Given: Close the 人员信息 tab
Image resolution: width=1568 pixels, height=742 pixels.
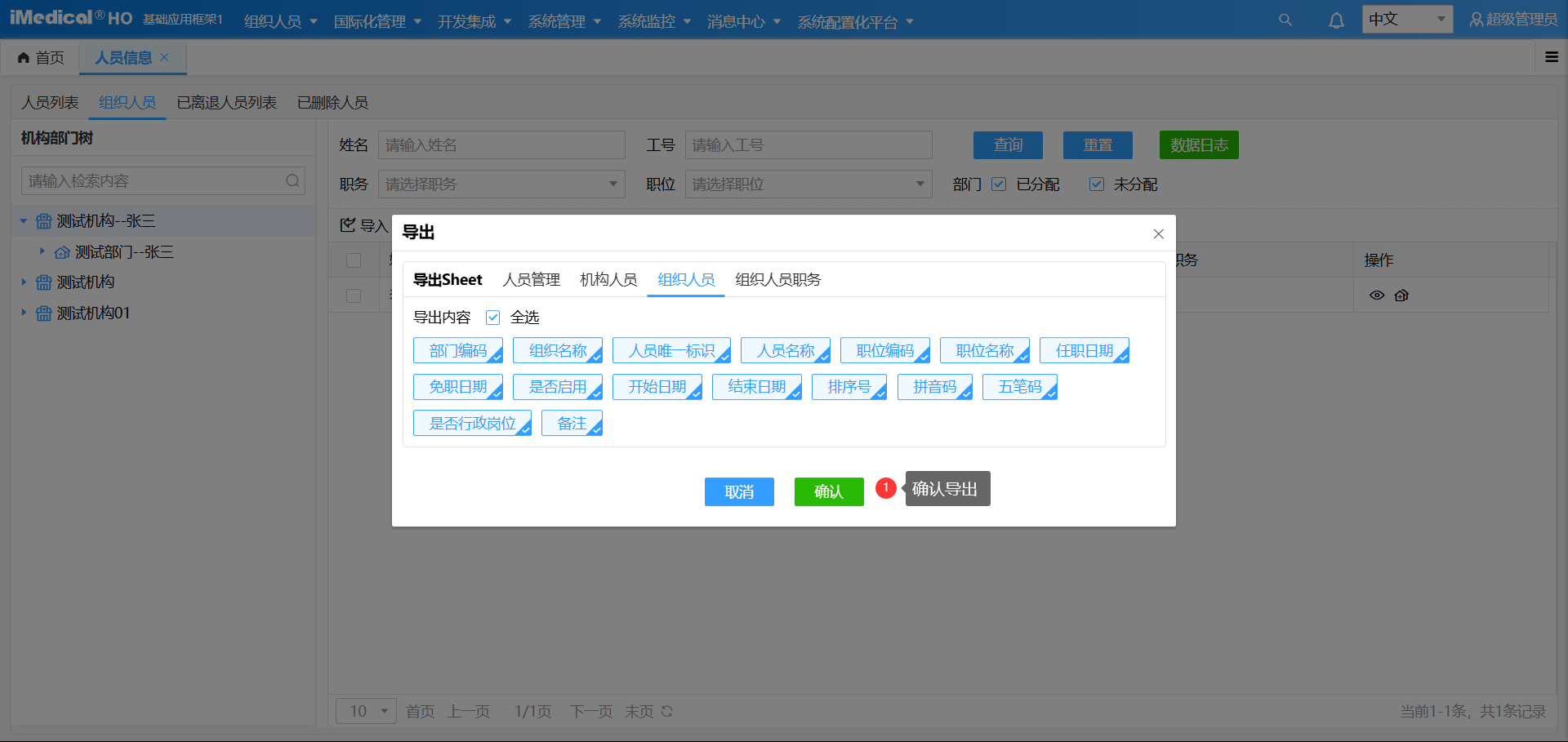Looking at the screenshot, I should [164, 57].
